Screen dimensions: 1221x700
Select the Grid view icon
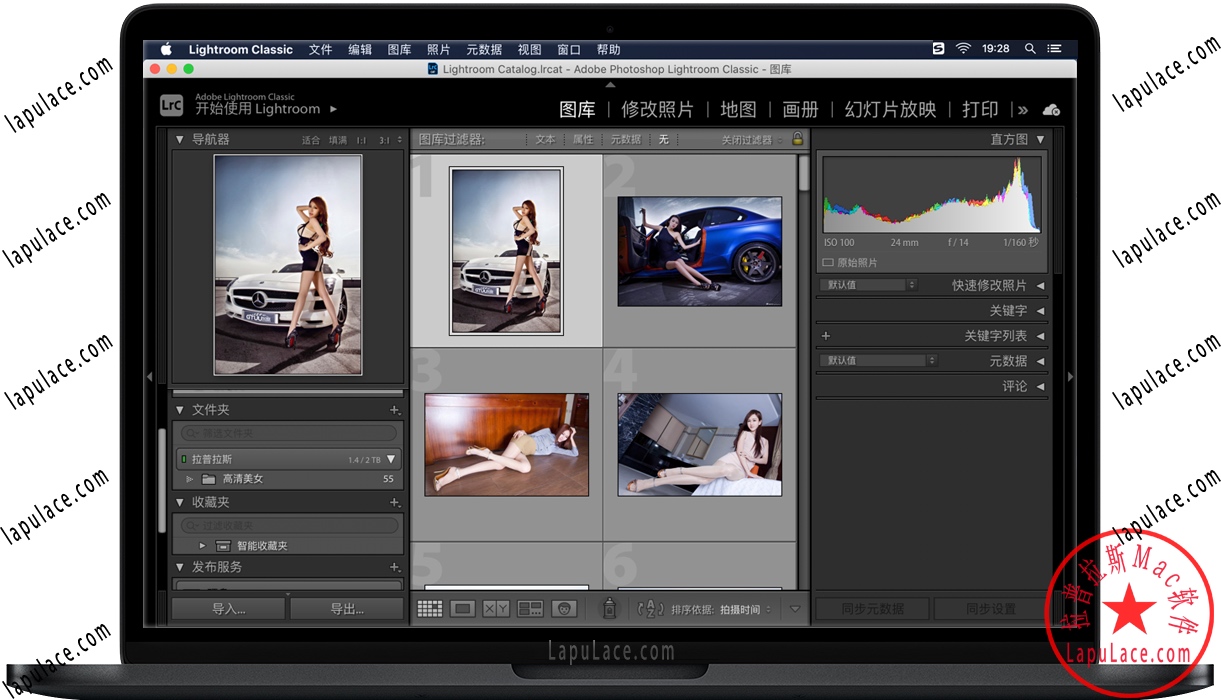(430, 608)
